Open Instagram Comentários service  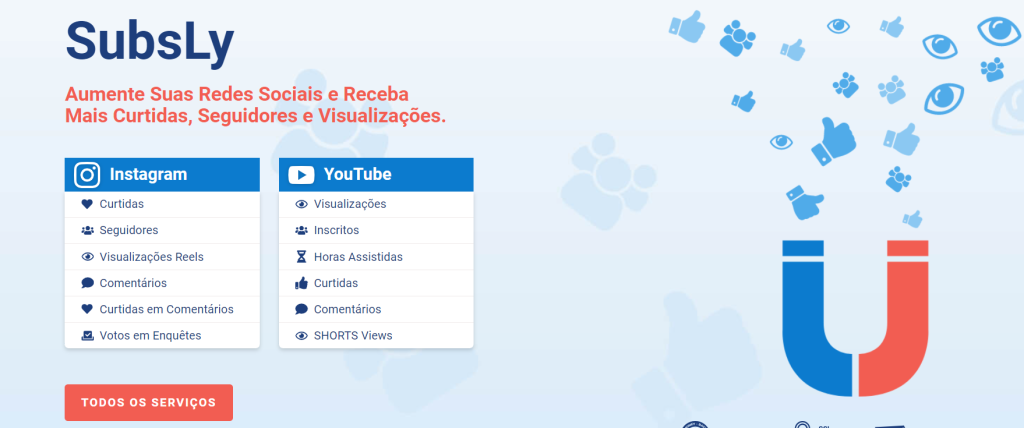pyautogui.click(x=162, y=283)
